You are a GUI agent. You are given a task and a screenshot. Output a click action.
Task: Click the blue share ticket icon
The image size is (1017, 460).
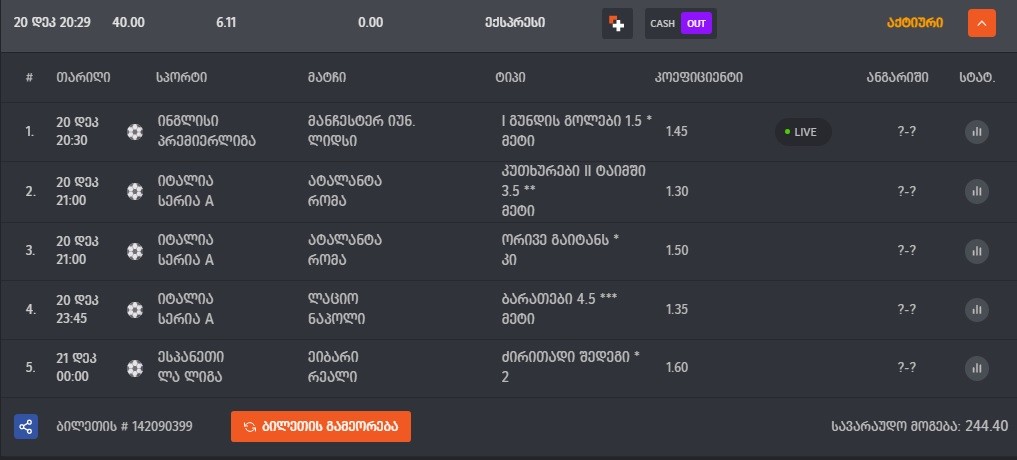(x=26, y=426)
